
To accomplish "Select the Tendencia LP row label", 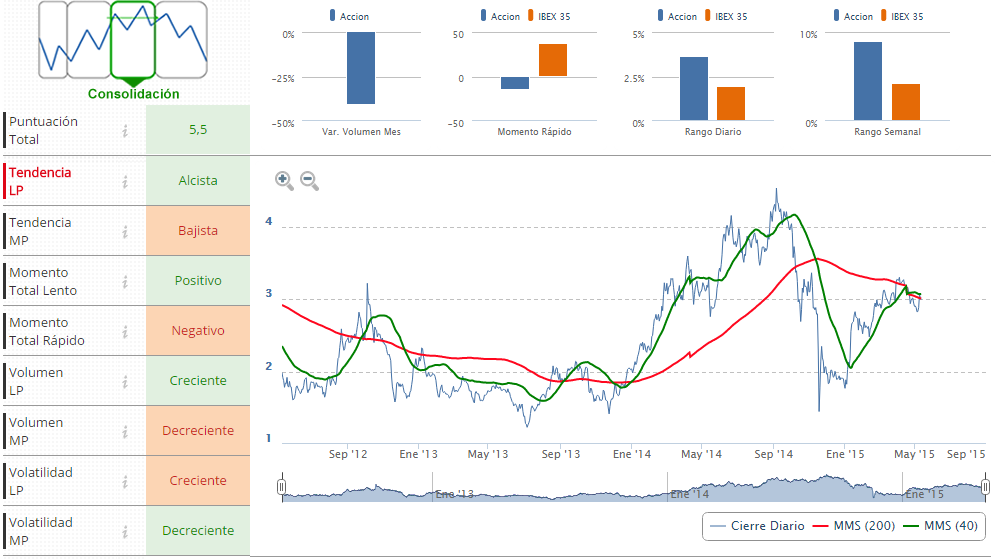I will click(40, 181).
